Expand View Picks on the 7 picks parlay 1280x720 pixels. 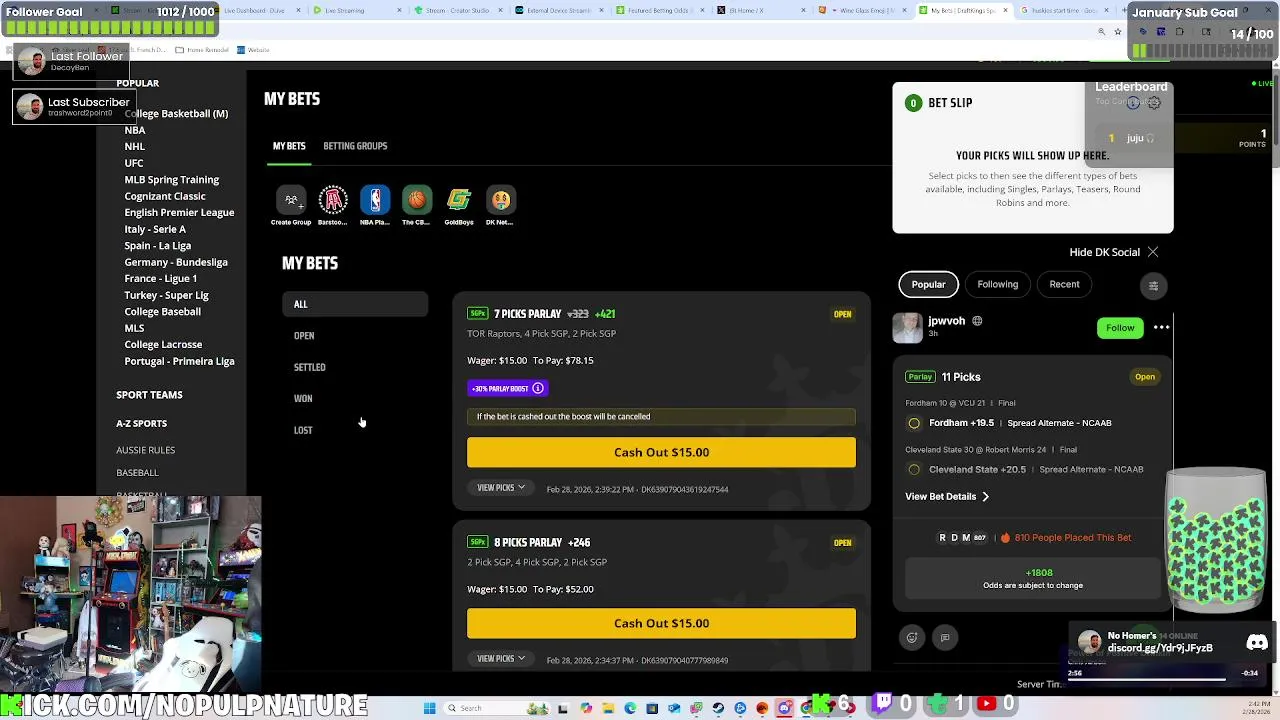point(501,488)
